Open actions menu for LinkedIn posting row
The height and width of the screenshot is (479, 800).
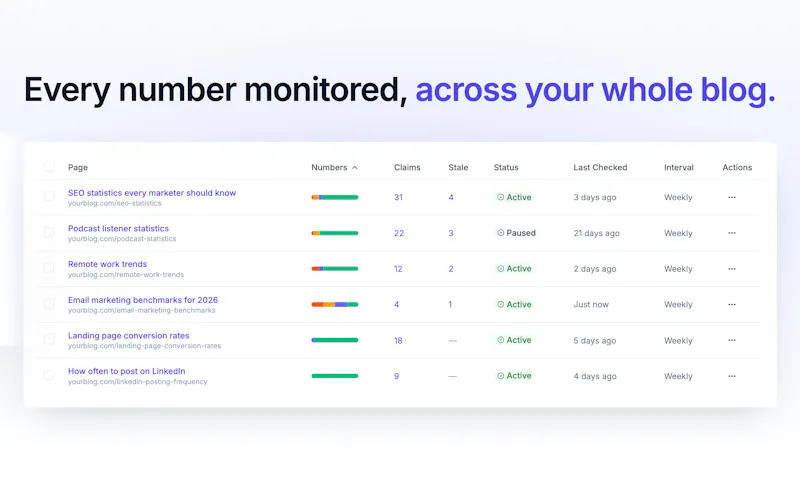point(732,376)
